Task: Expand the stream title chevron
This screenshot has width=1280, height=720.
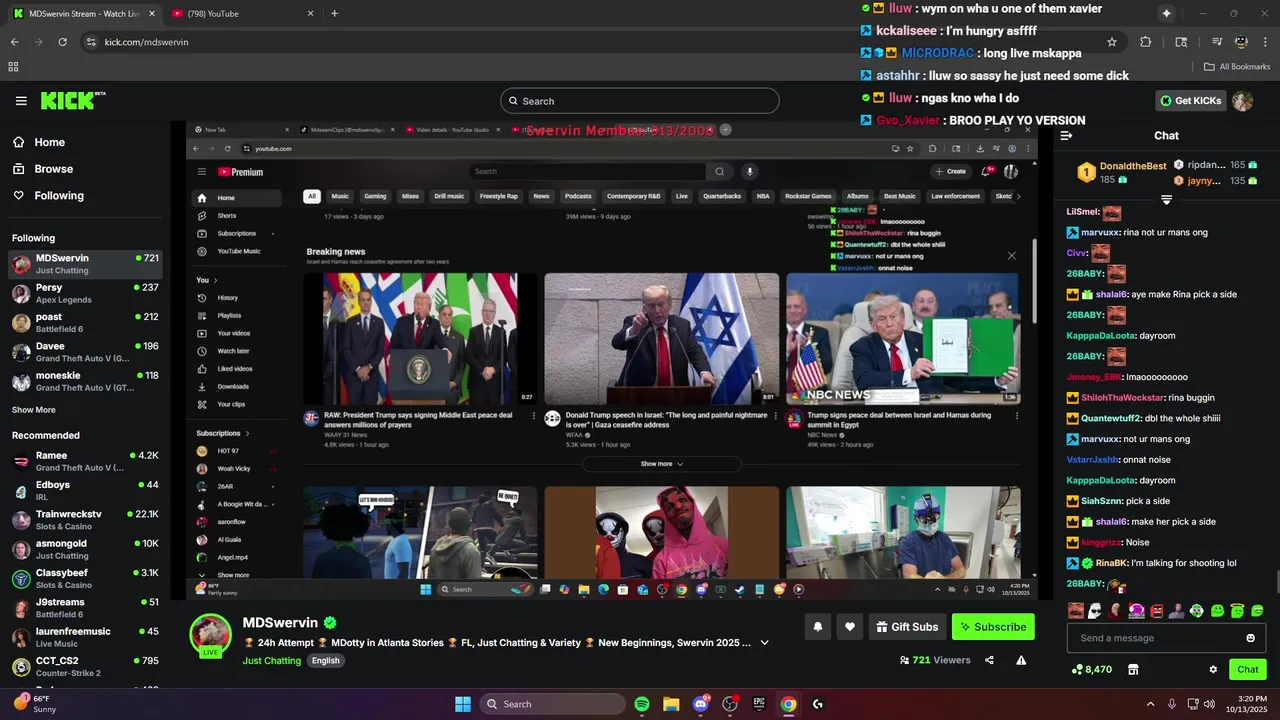Action: click(765, 643)
